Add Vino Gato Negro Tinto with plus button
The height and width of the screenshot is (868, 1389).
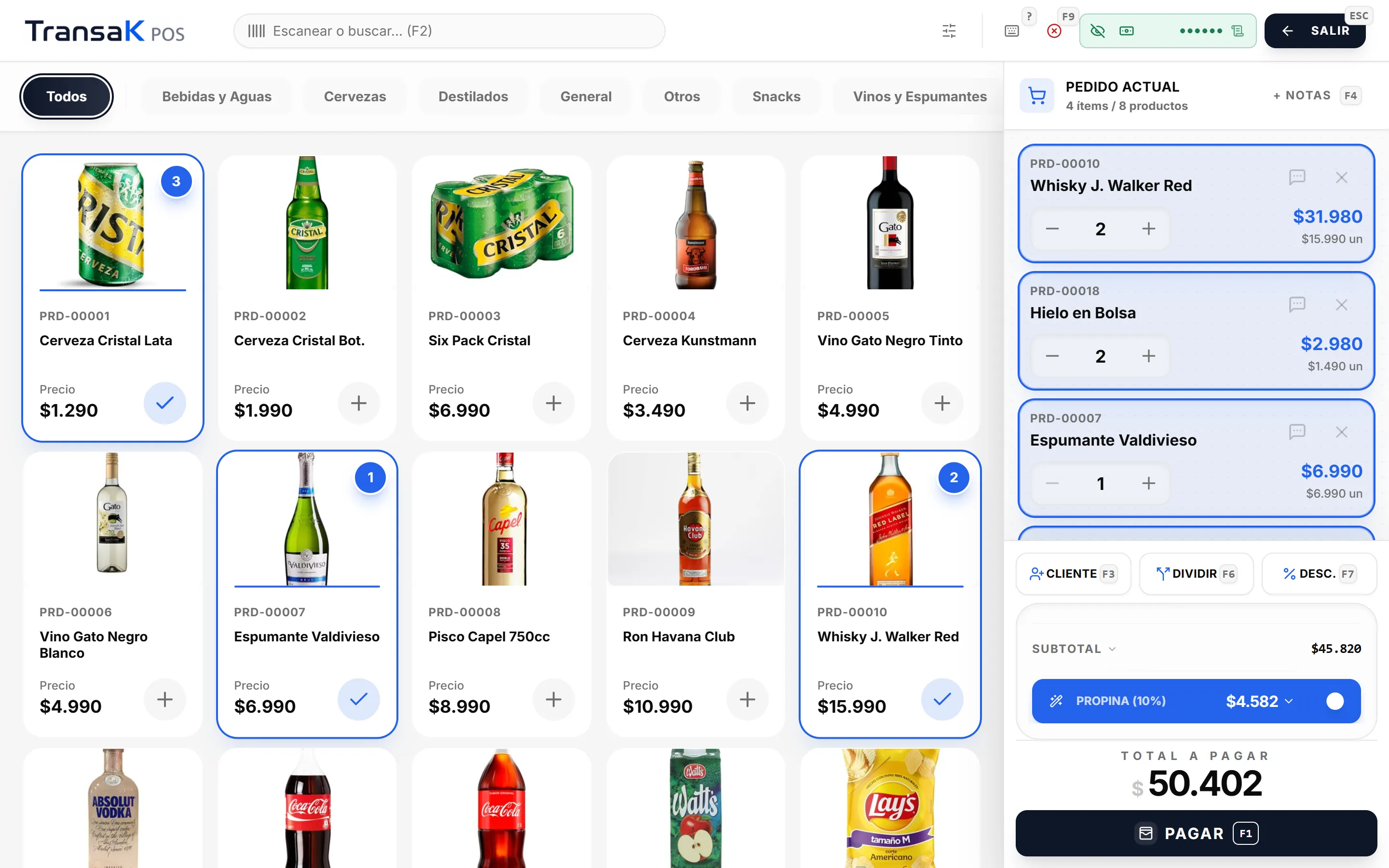click(942, 403)
